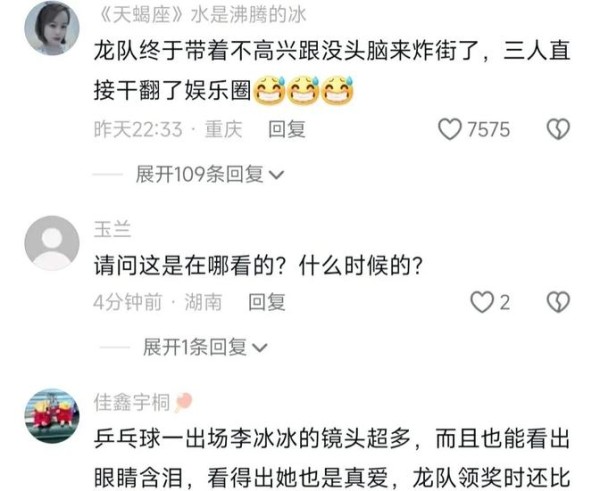
Task: Select comment 请问这是在哪看的
Action: click(258, 266)
